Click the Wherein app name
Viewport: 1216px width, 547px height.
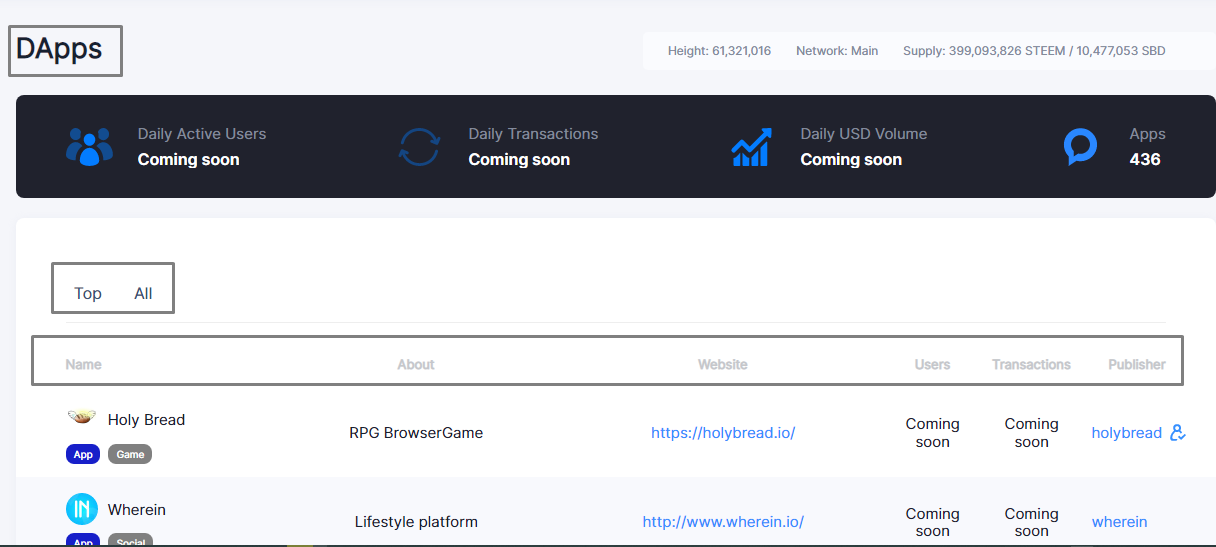(x=137, y=510)
